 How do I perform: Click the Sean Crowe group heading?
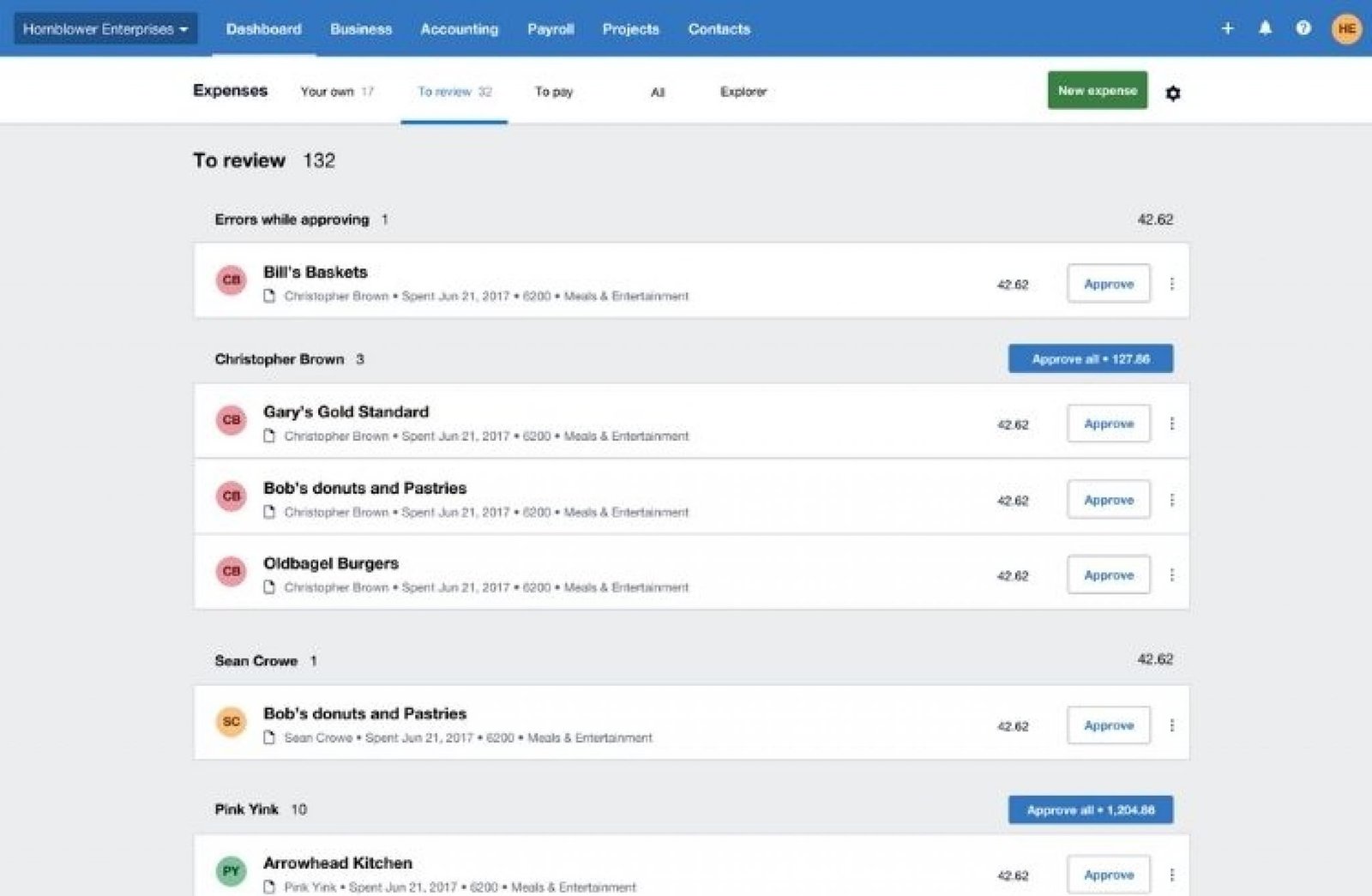pos(256,661)
